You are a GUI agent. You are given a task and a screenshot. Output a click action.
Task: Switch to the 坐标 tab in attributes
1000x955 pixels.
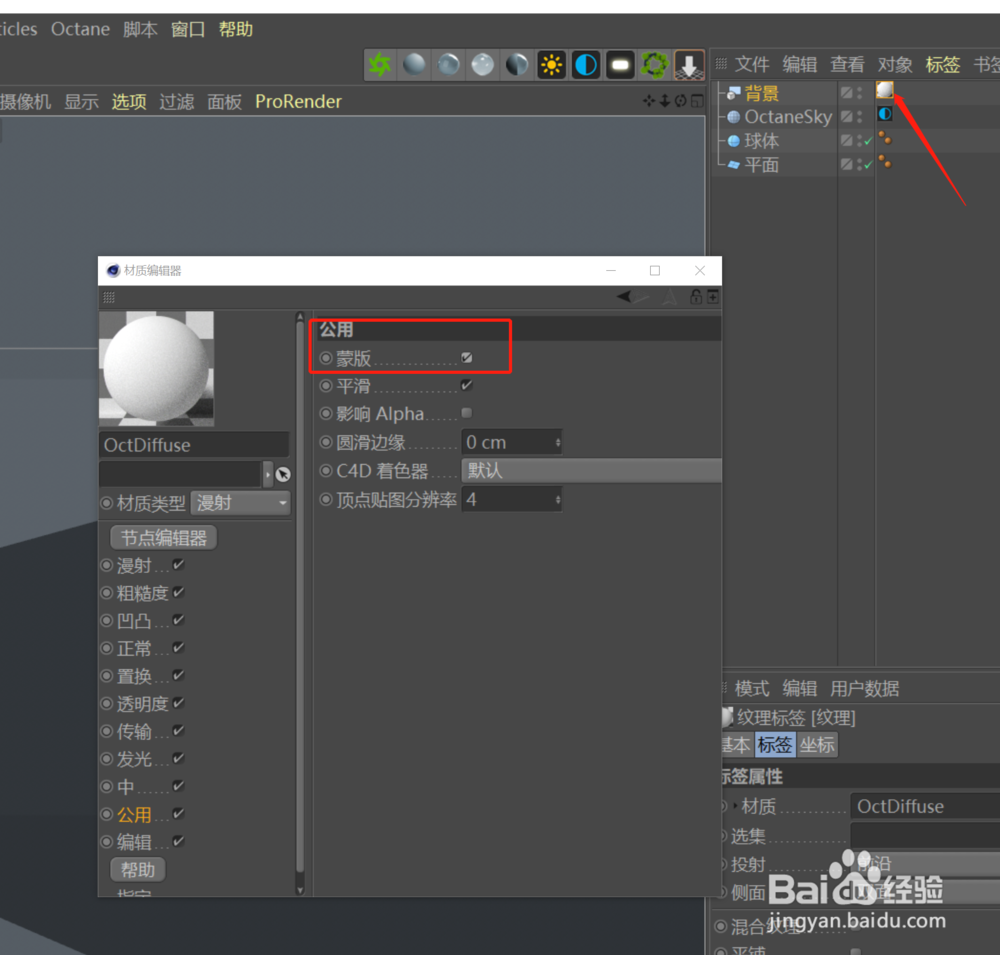pos(817,744)
